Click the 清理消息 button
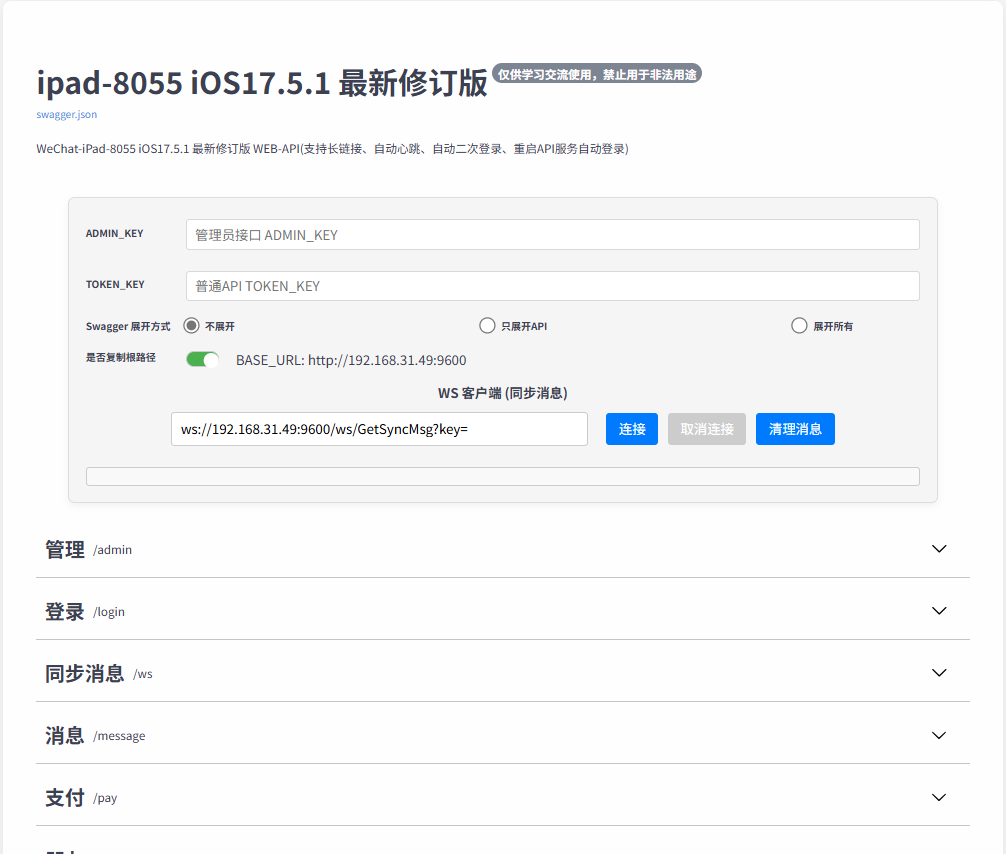 795,429
